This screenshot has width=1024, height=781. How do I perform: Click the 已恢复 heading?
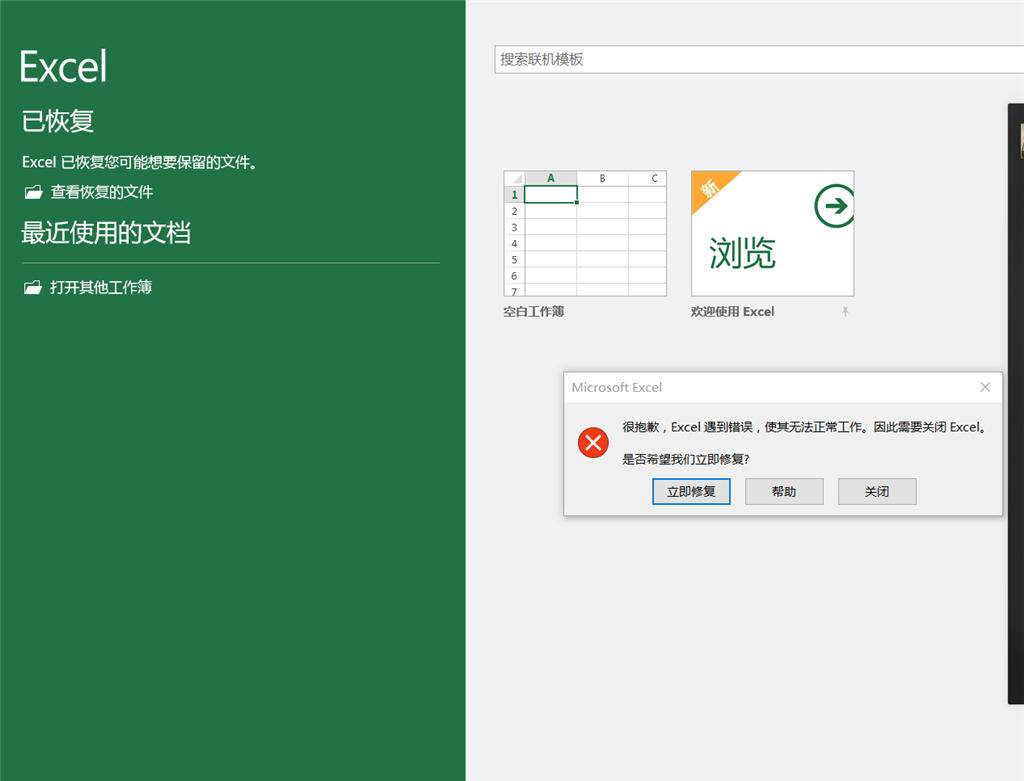click(x=58, y=121)
